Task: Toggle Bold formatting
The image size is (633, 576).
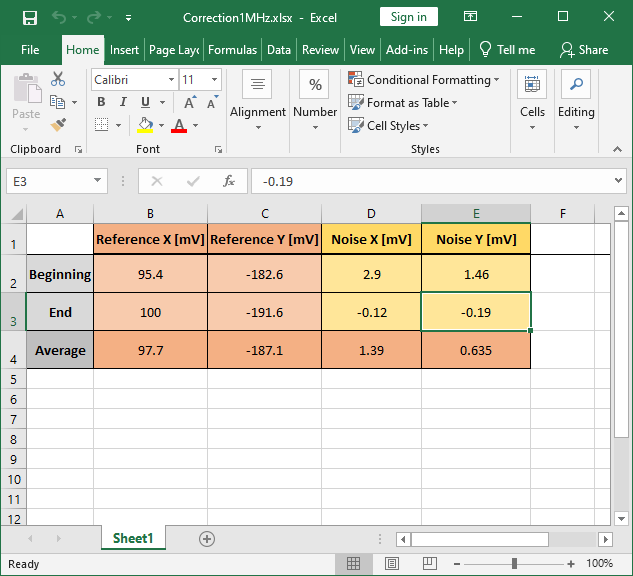Action: [101, 102]
